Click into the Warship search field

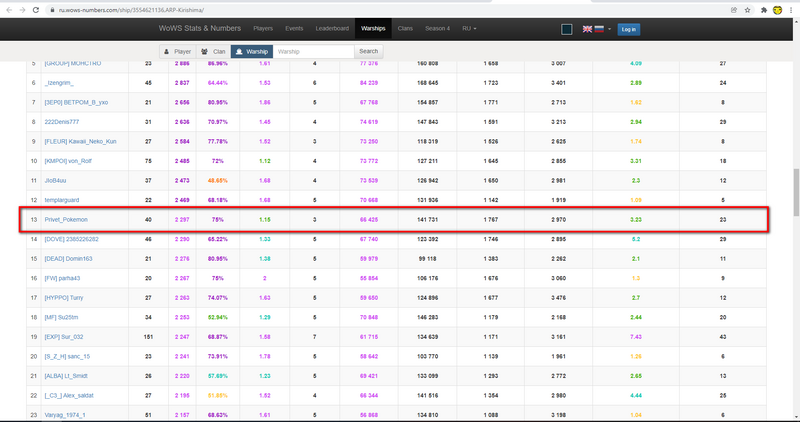click(x=314, y=51)
